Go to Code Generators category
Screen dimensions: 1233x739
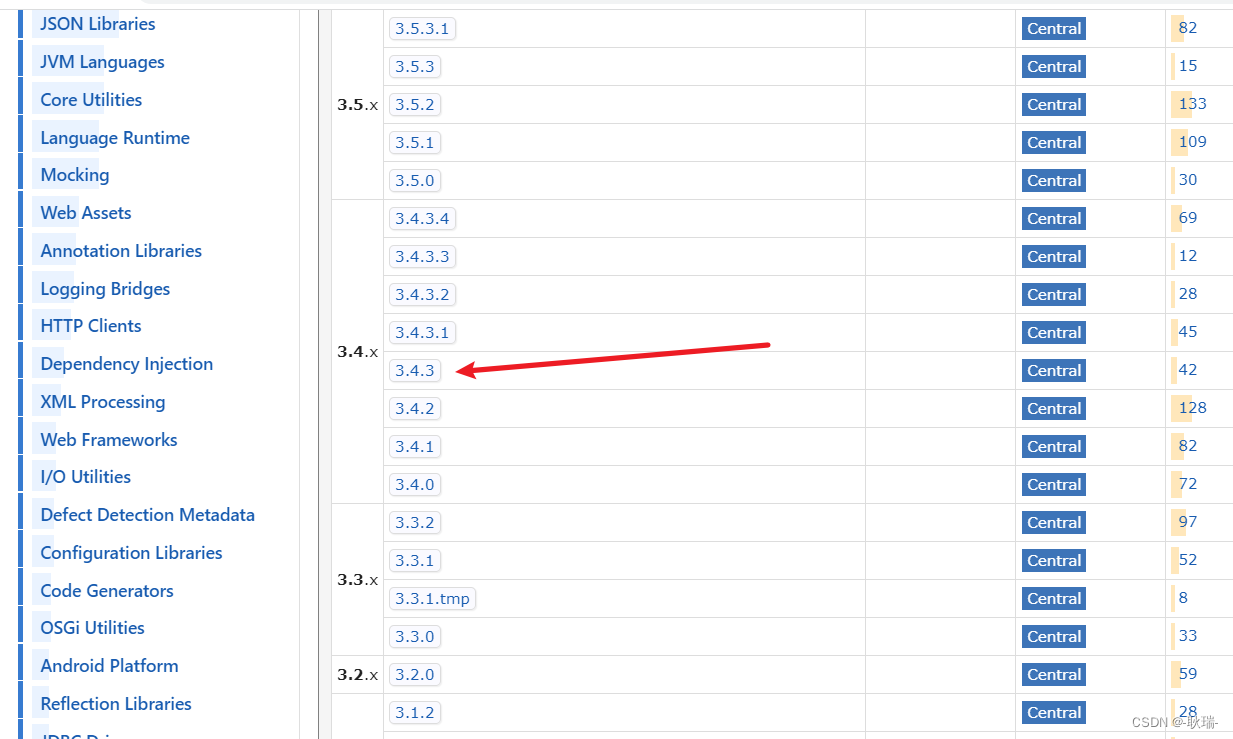(107, 591)
